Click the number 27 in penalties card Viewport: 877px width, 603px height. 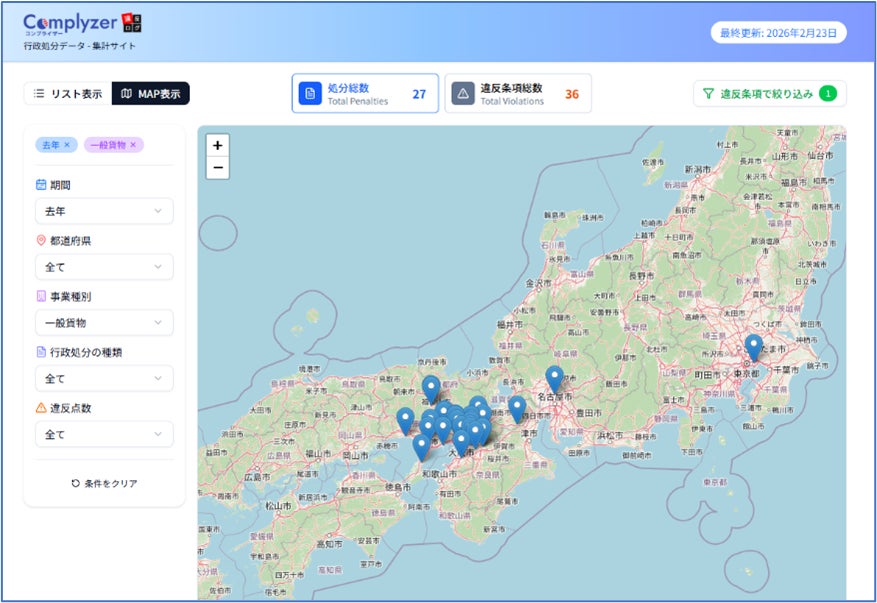coord(419,94)
